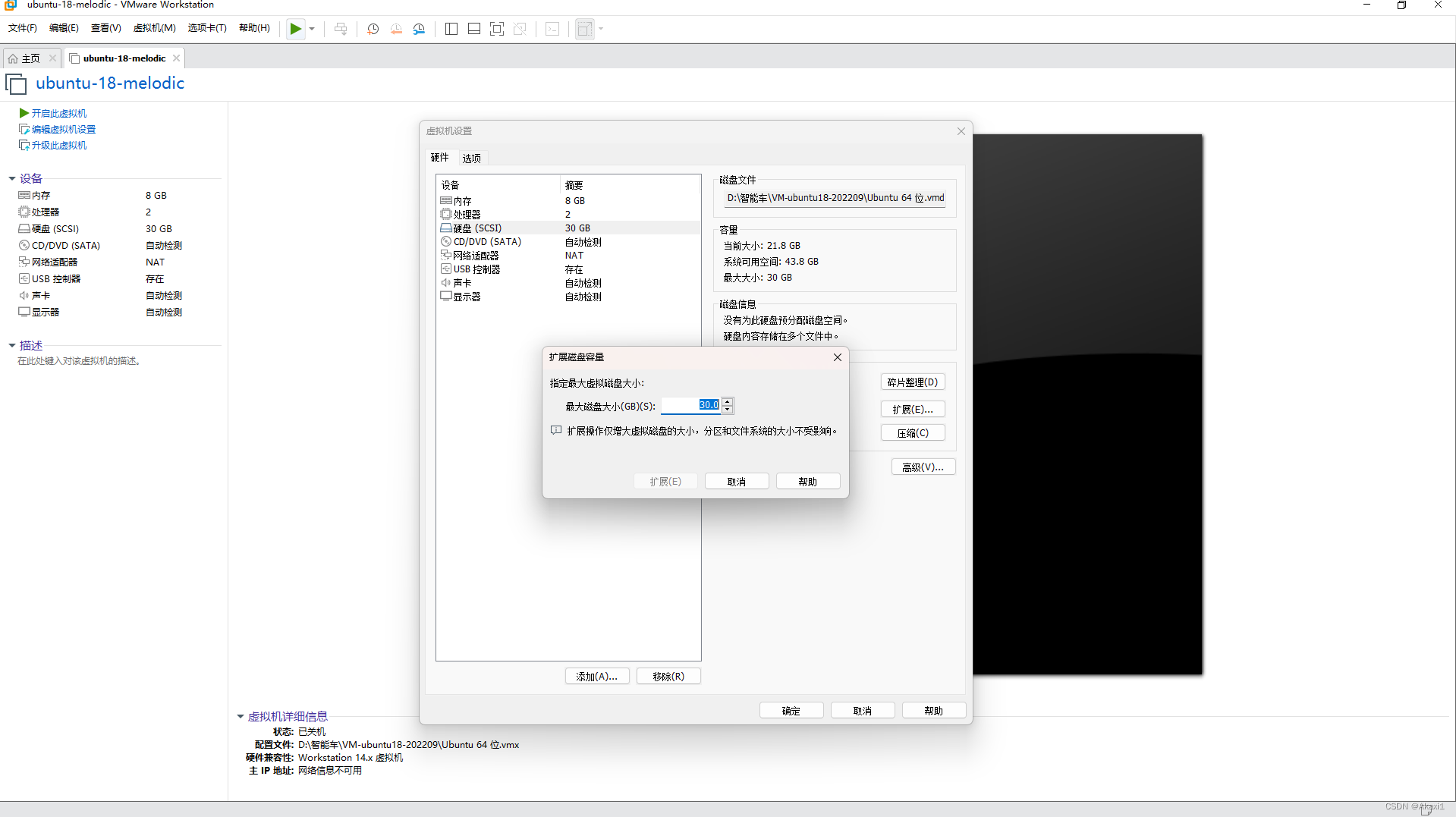Screen dimensions: 1456x817
Task: Take a snapshot of the virtual machine
Action: point(372,28)
